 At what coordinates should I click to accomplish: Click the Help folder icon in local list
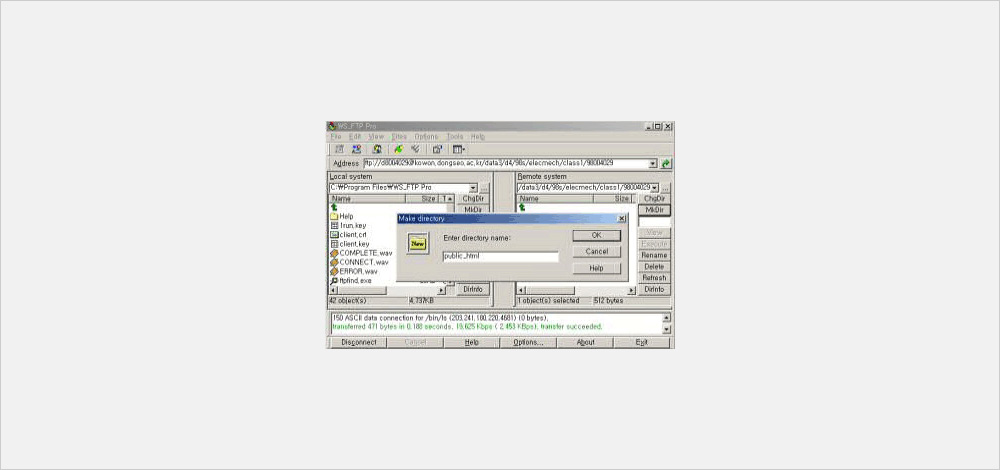(x=334, y=216)
